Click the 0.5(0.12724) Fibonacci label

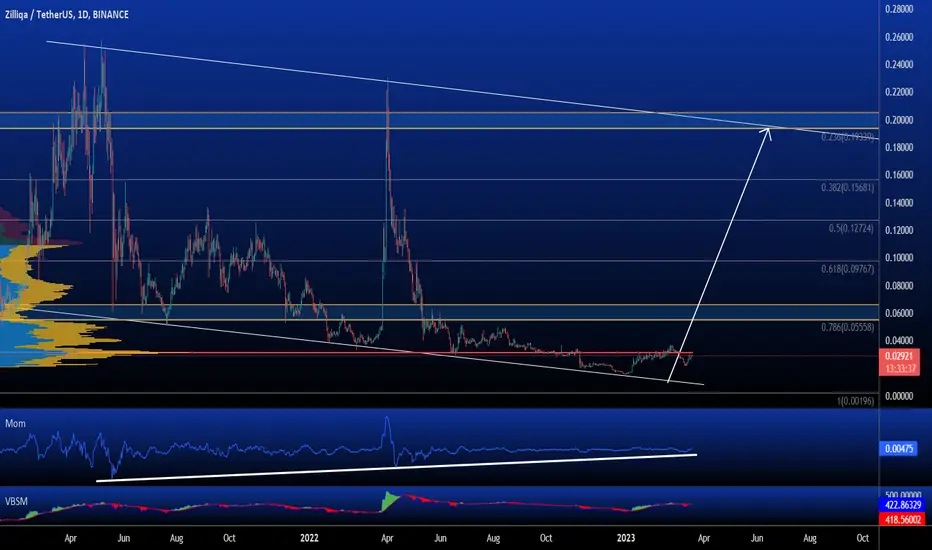point(851,228)
